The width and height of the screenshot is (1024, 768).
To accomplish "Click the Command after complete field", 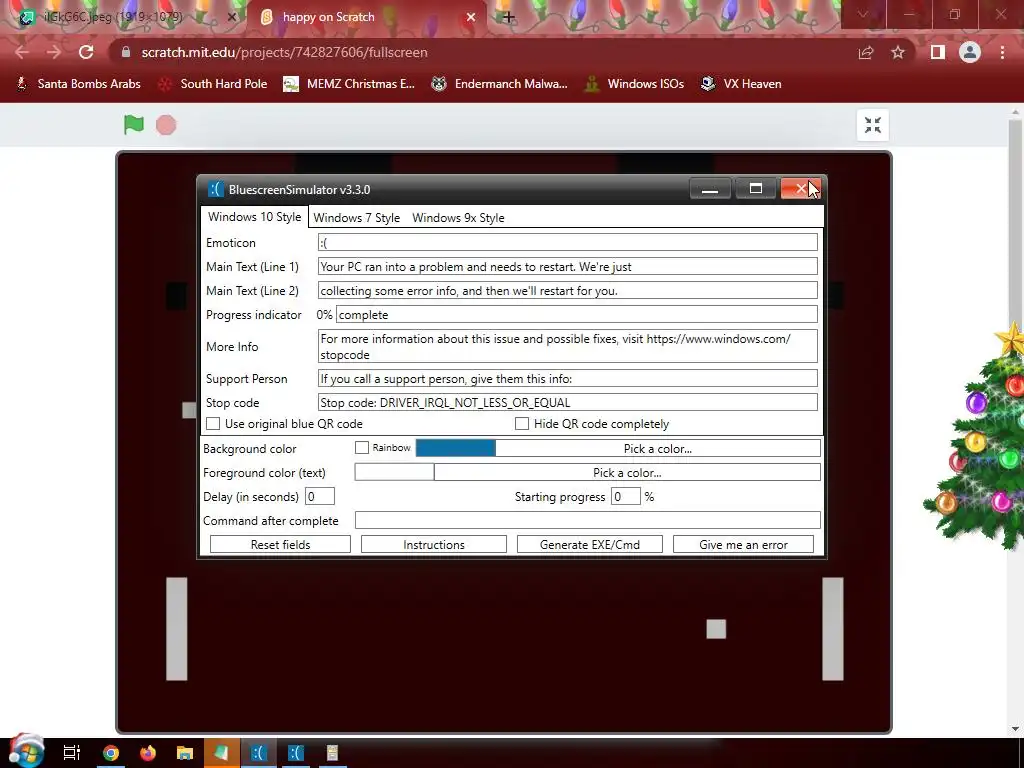I will [x=588, y=520].
